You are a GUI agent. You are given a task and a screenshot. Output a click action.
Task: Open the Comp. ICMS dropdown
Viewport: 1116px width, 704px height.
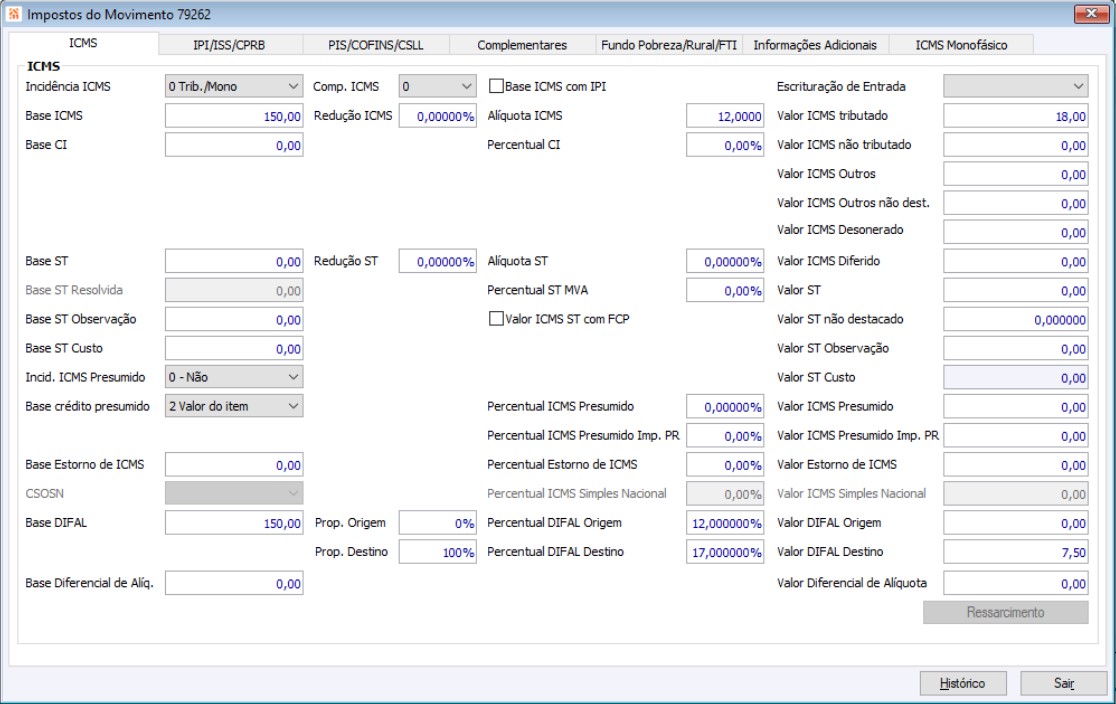pyautogui.click(x=437, y=86)
